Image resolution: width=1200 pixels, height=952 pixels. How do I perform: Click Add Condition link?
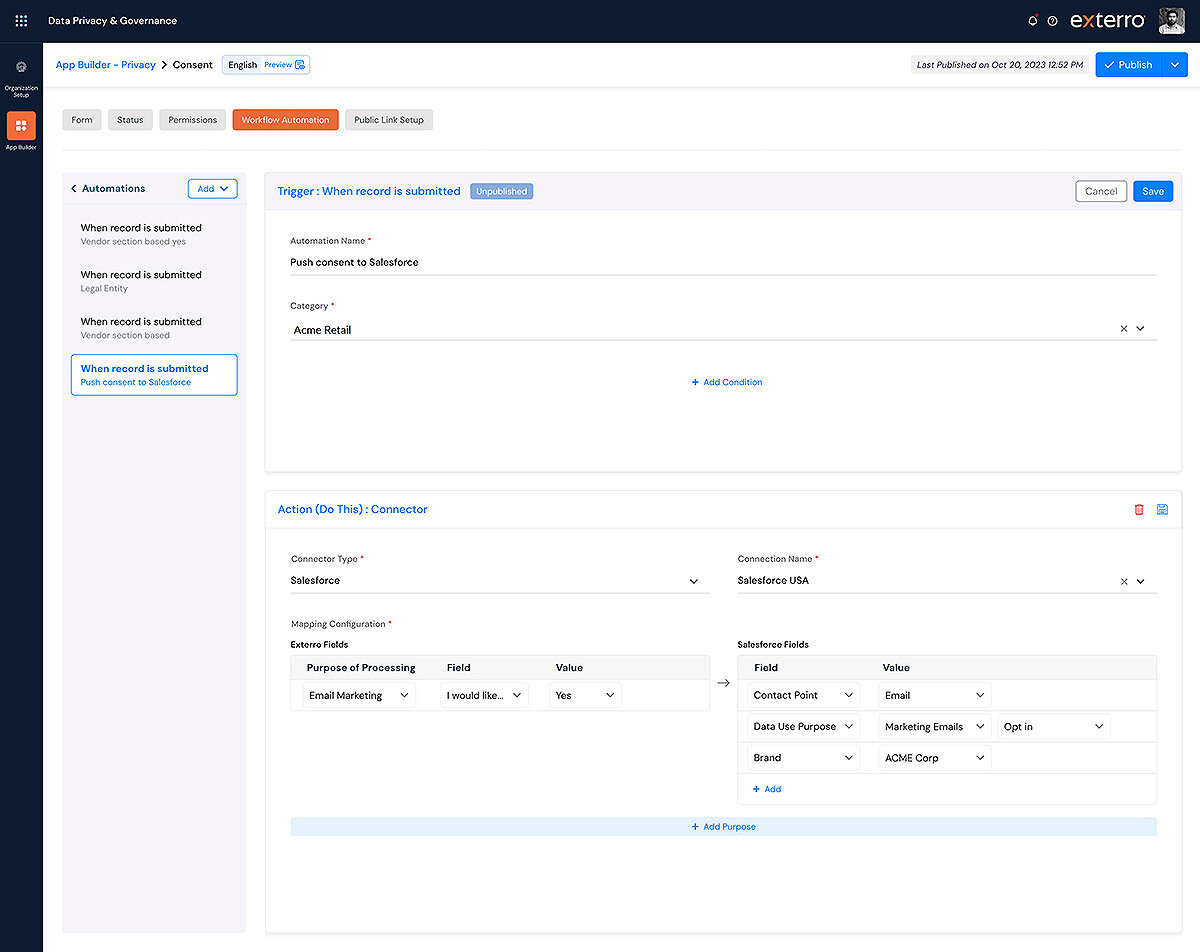coord(727,382)
